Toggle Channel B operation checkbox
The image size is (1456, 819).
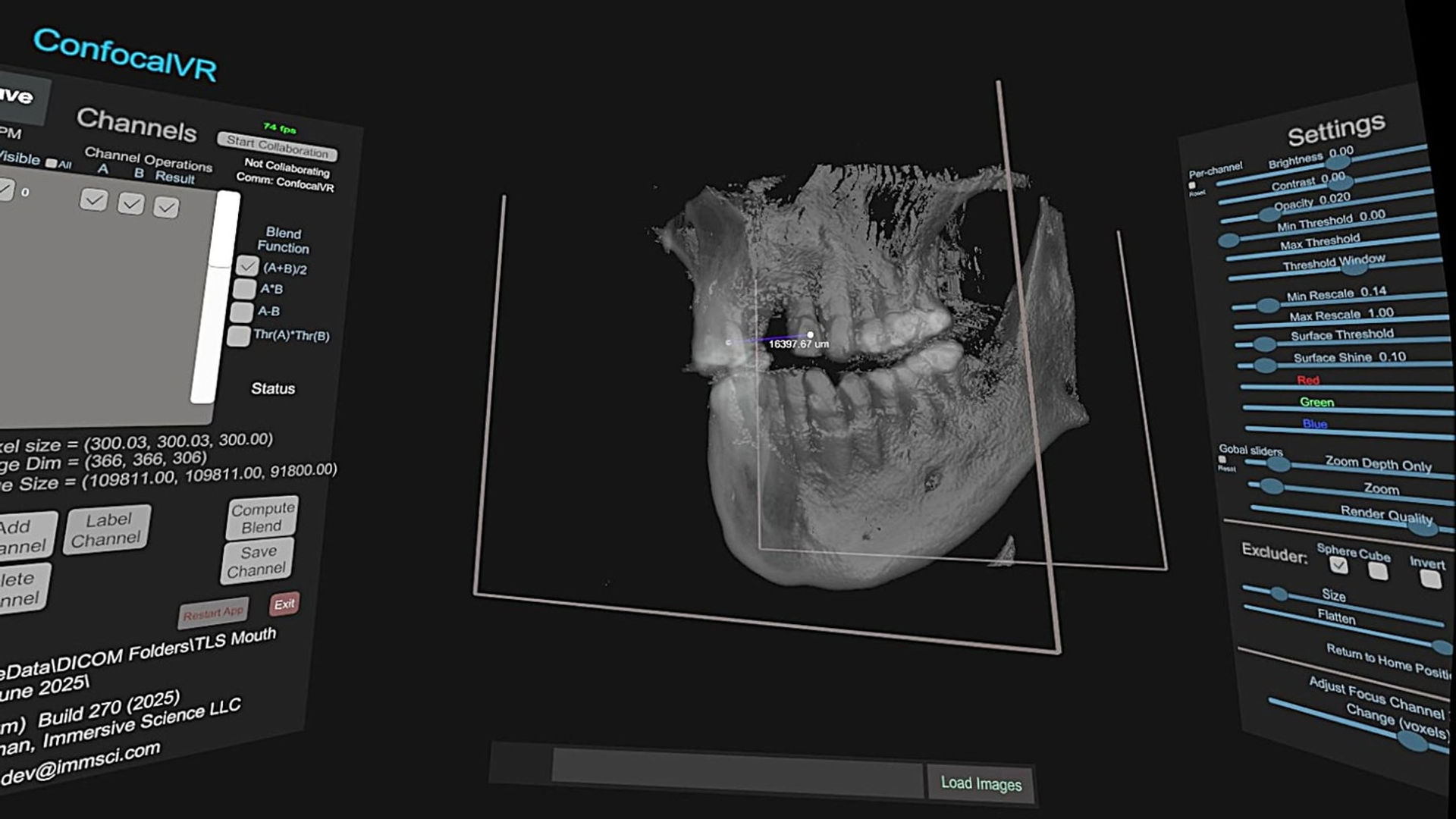(131, 204)
